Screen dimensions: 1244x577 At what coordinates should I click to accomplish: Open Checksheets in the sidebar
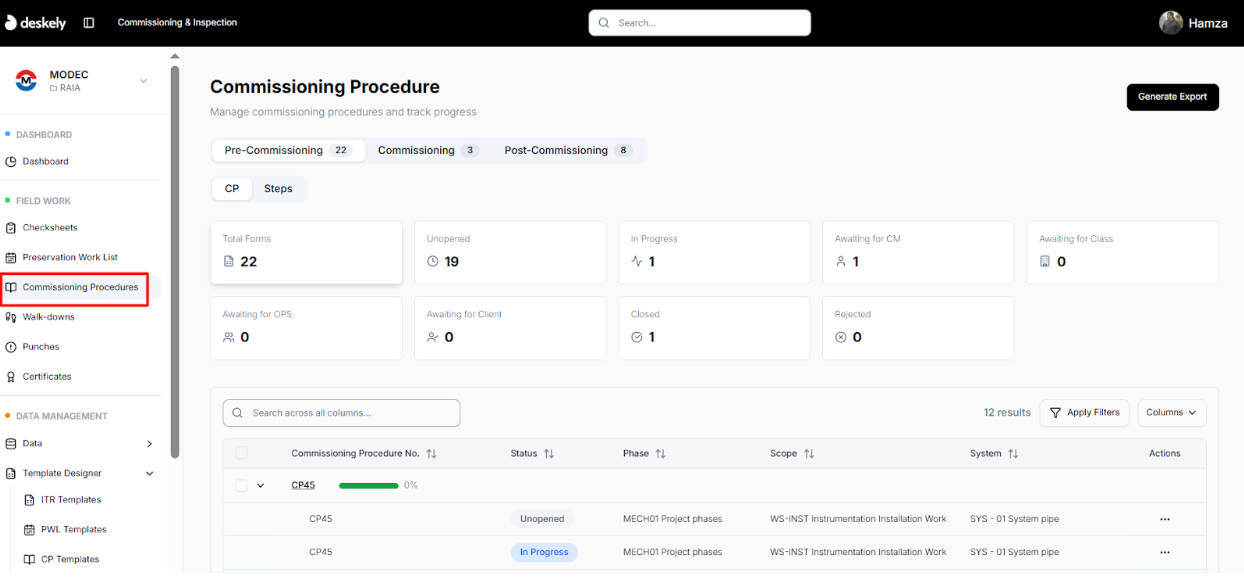click(x=49, y=227)
